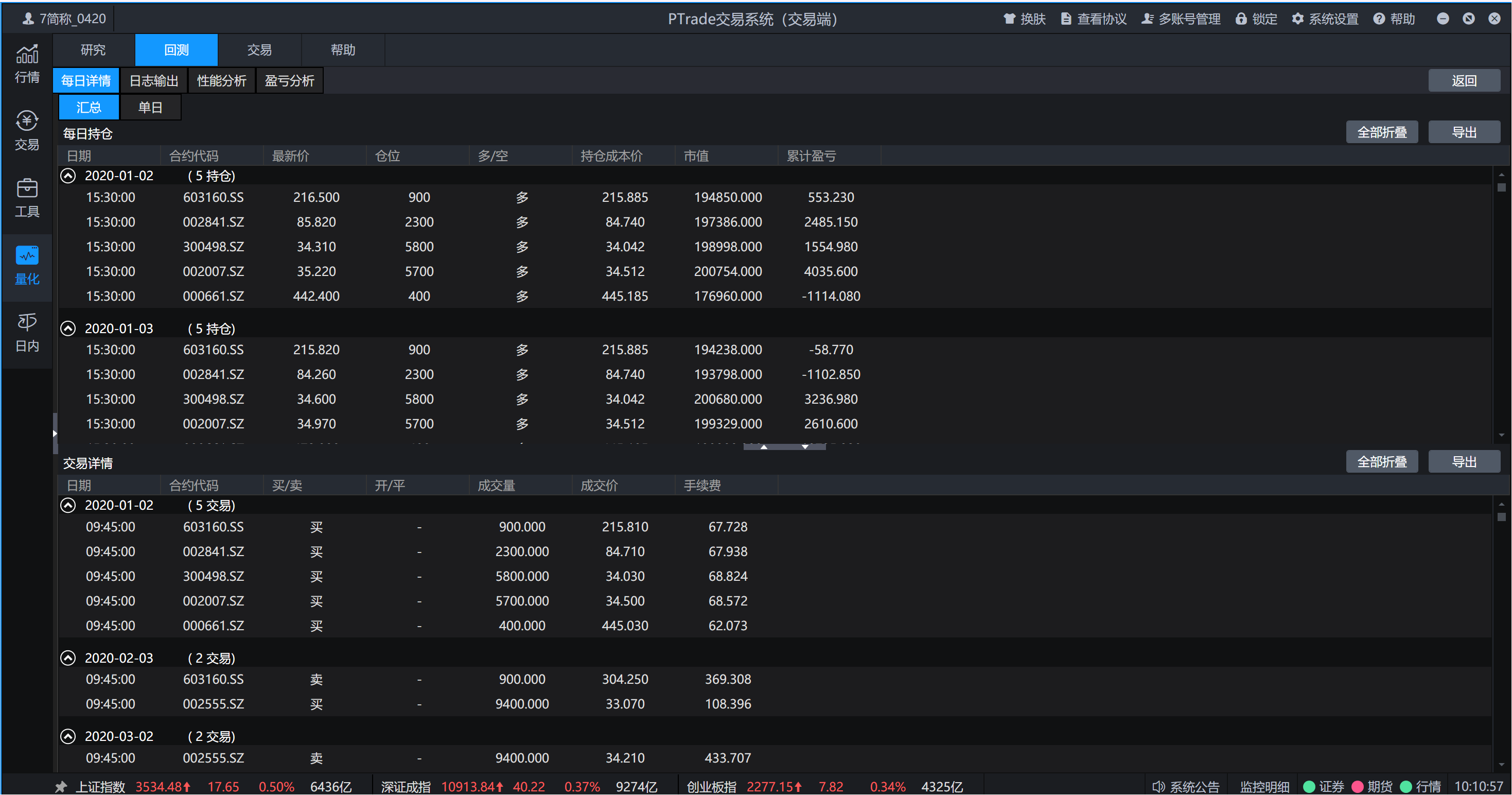Click the 锁定 lock icon
The width and height of the screenshot is (1512, 795).
pos(1241,19)
